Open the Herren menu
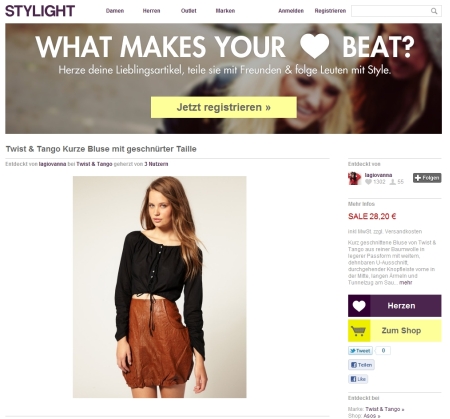The image size is (450, 419). 151,11
